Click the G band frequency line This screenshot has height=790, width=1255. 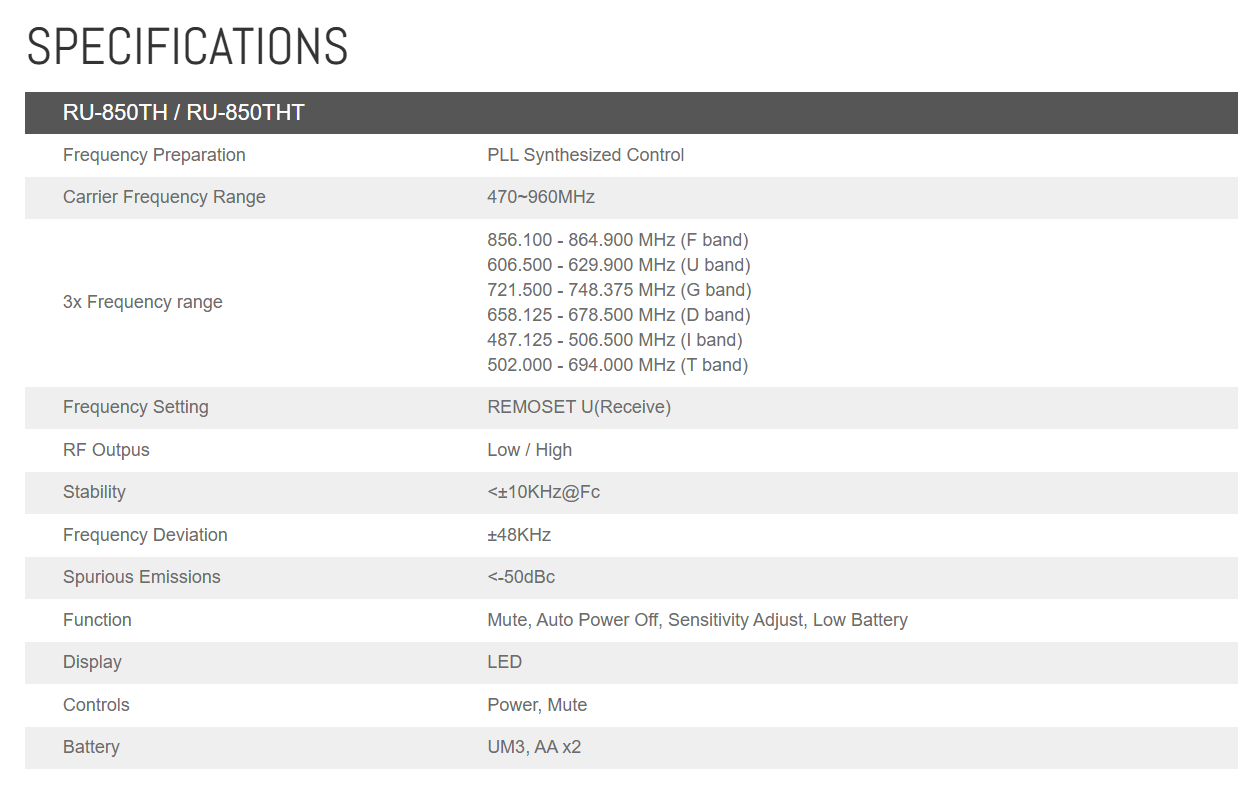[x=619, y=290]
